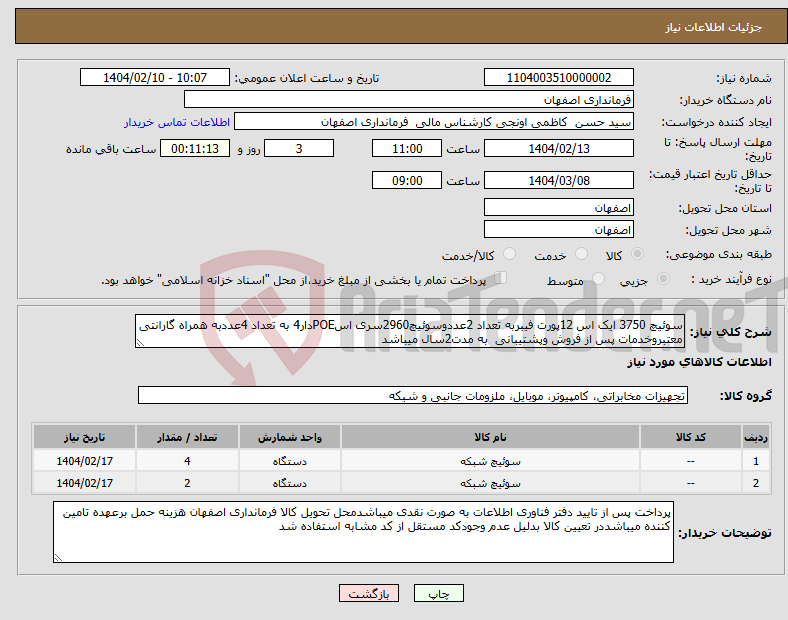Image resolution: width=788 pixels, height=620 pixels.
Task: Click سوئیچ شبکه in row 1
Action: coord(490,461)
